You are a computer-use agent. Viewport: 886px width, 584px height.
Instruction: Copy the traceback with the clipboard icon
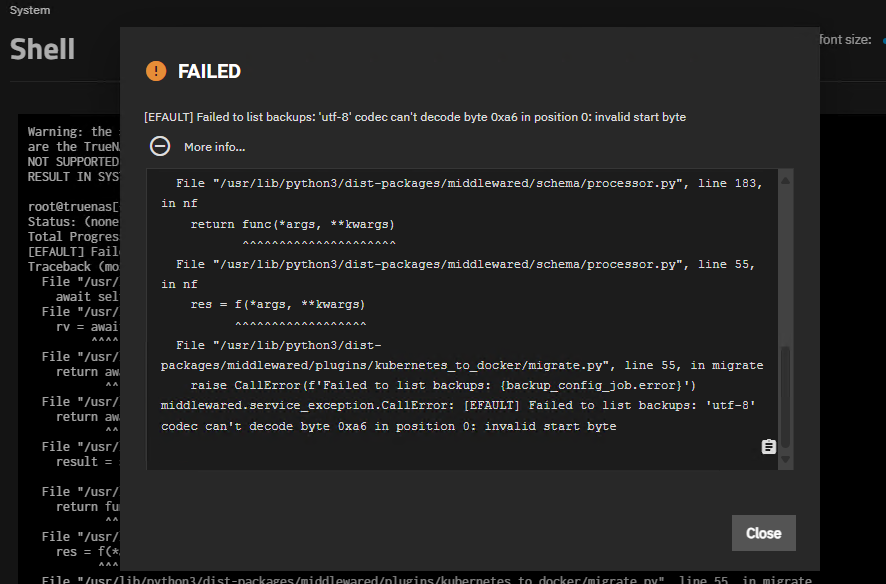(x=768, y=447)
